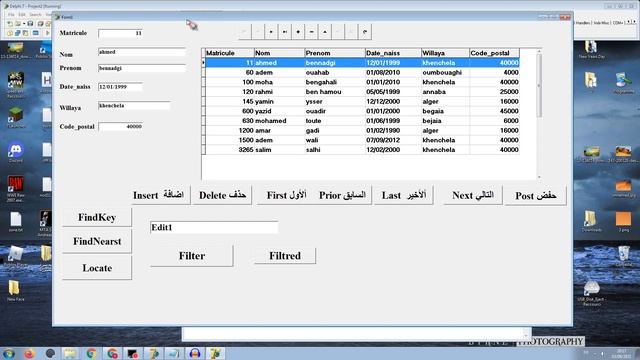Select the grid cell 'oumbouaghi'
Viewport: 640px width, 360px height.
point(445,72)
